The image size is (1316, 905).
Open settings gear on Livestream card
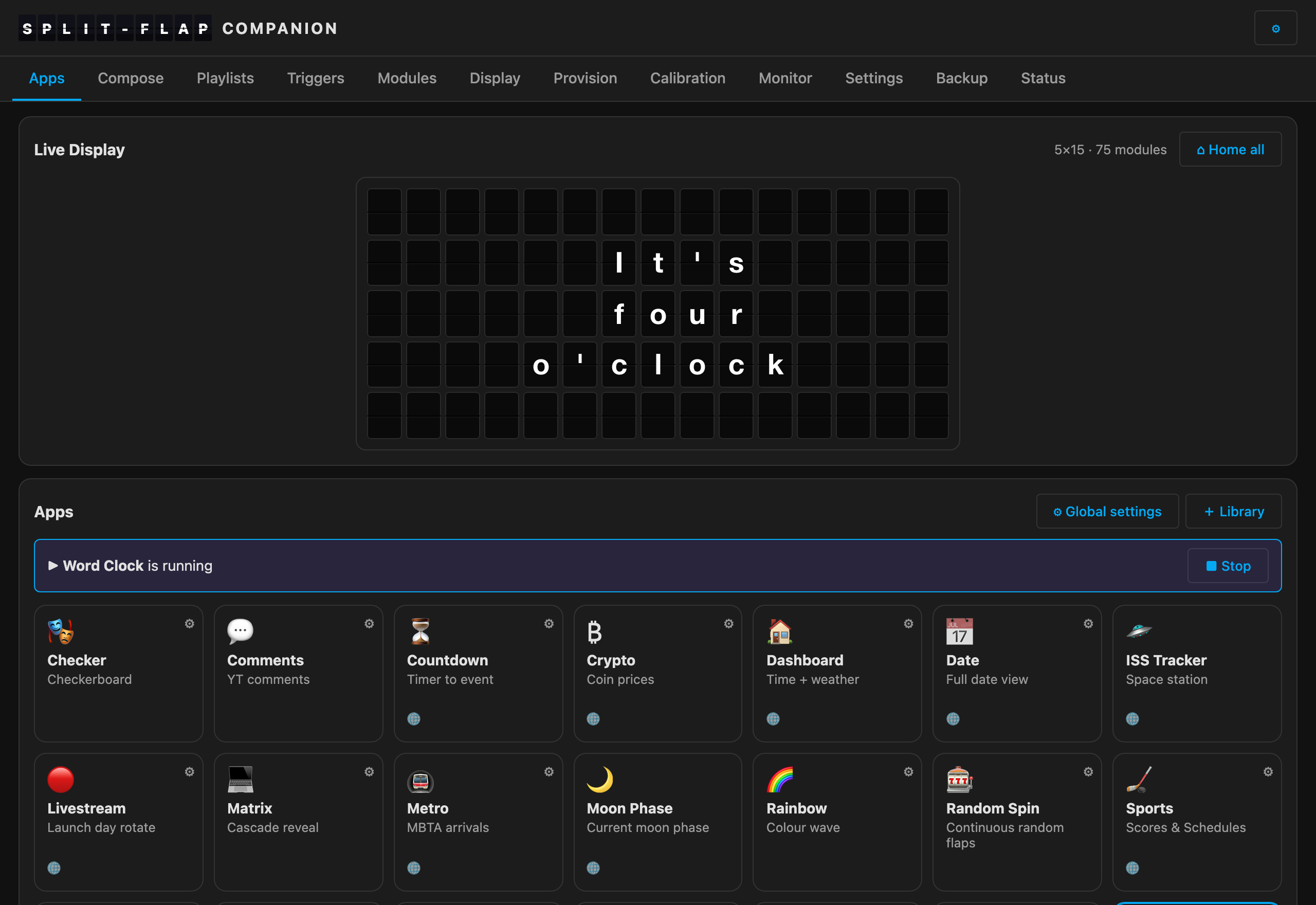(189, 772)
